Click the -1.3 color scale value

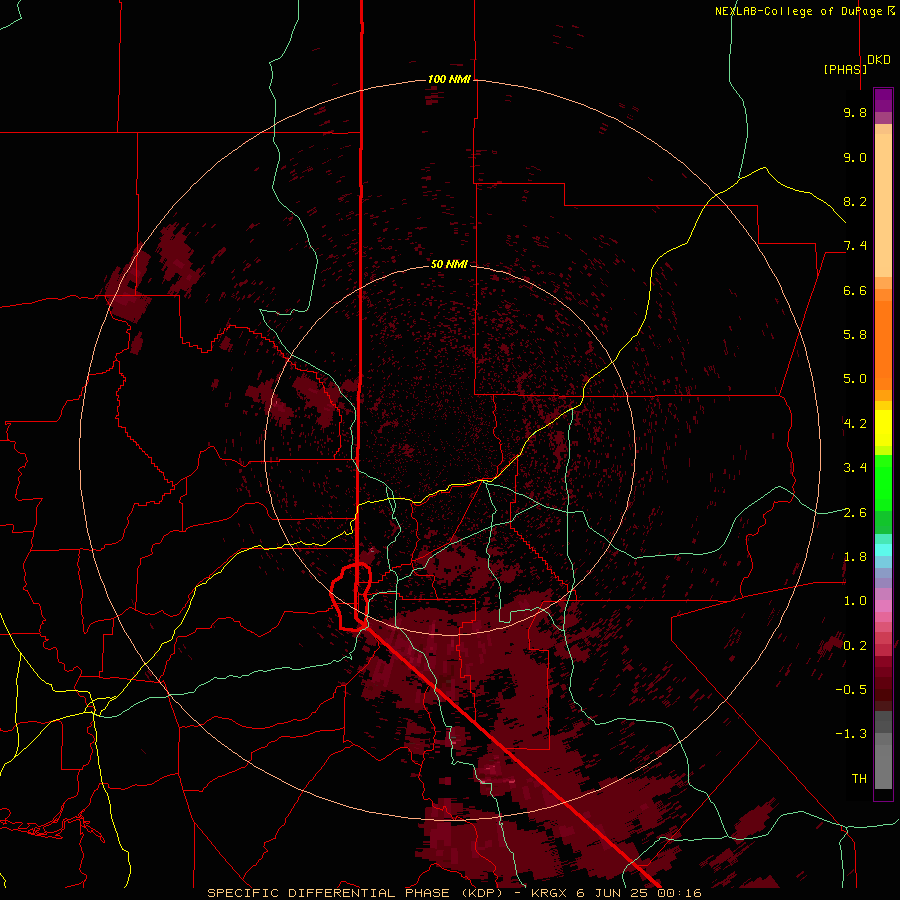click(x=851, y=734)
